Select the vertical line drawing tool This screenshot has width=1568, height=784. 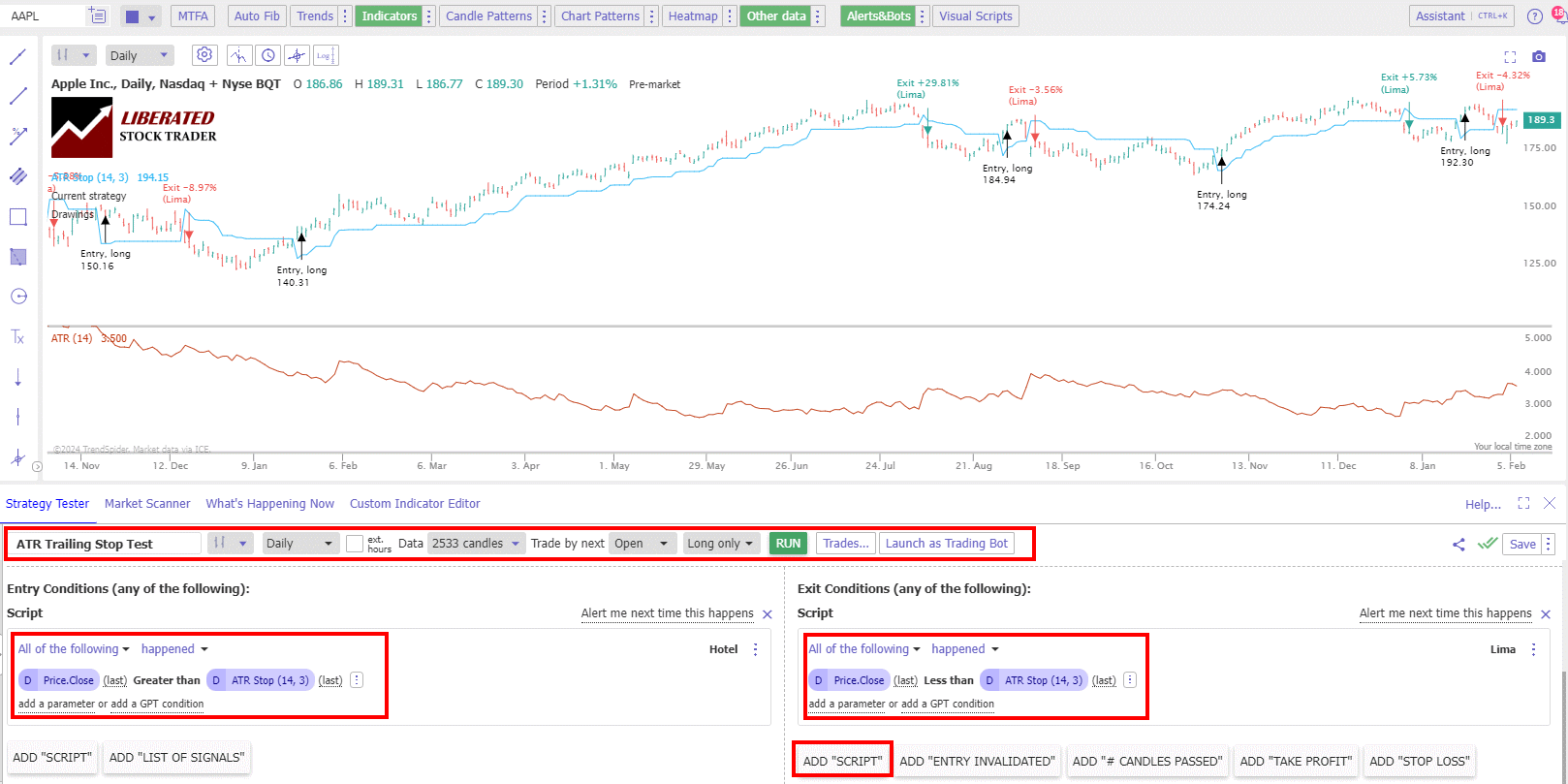[17, 417]
